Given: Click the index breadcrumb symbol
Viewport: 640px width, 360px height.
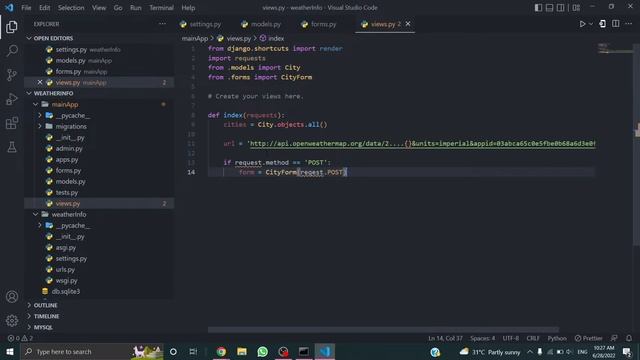Looking at the screenshot, I should (272, 38).
